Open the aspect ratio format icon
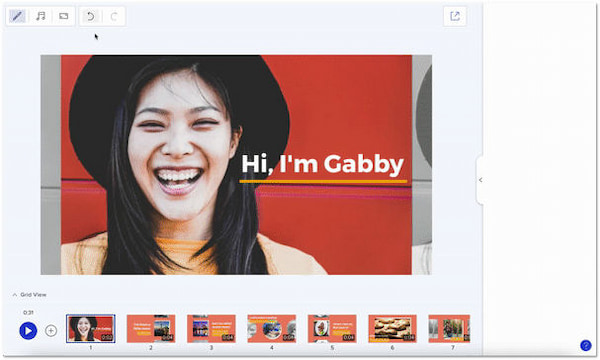600x360 pixels. pos(64,16)
